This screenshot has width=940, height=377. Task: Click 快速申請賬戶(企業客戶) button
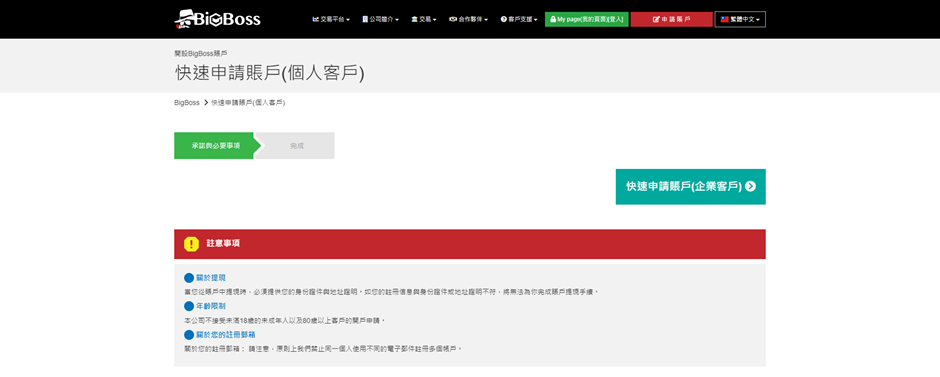pyautogui.click(x=691, y=186)
